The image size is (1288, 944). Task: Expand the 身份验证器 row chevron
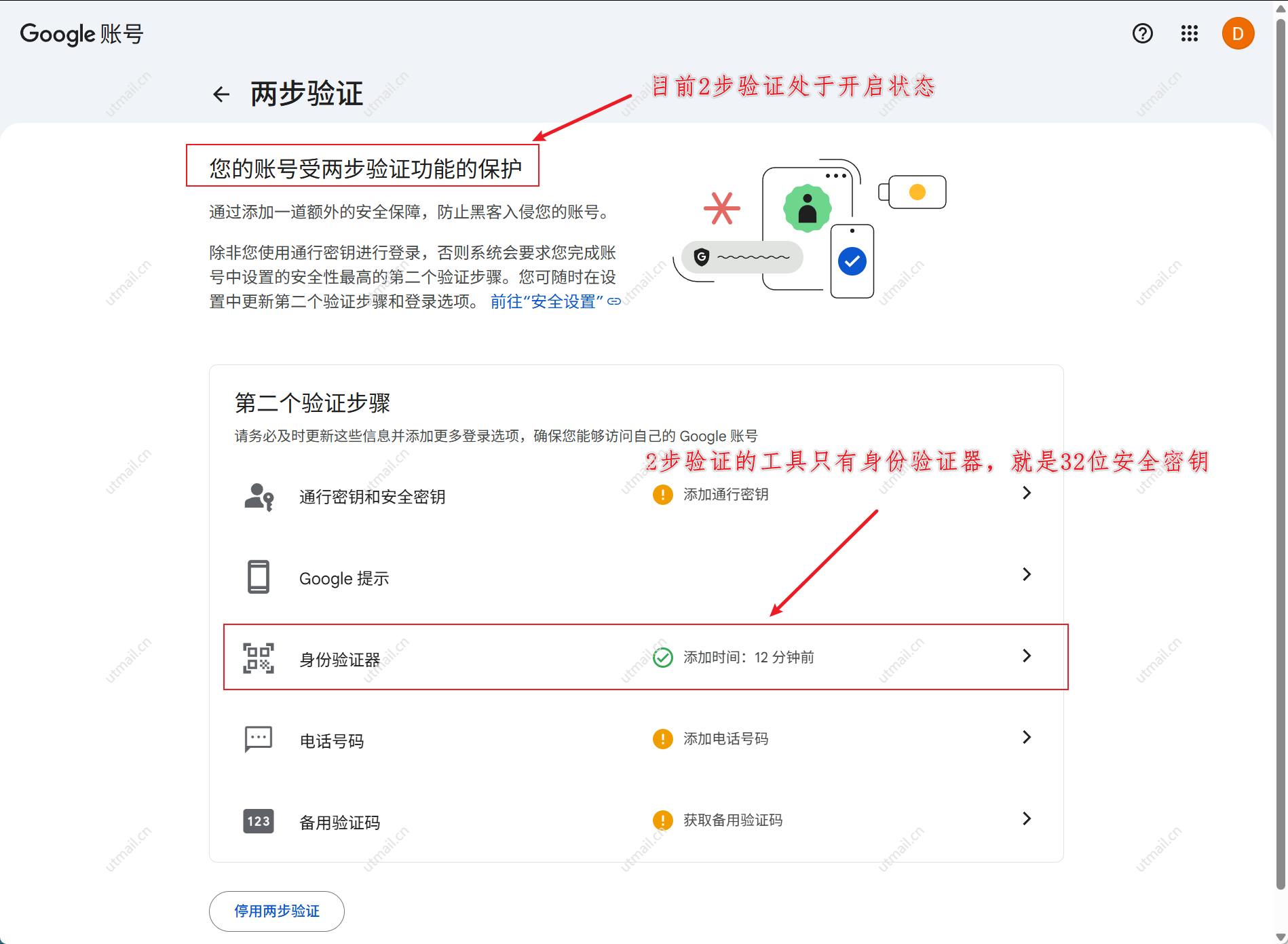[1027, 656]
